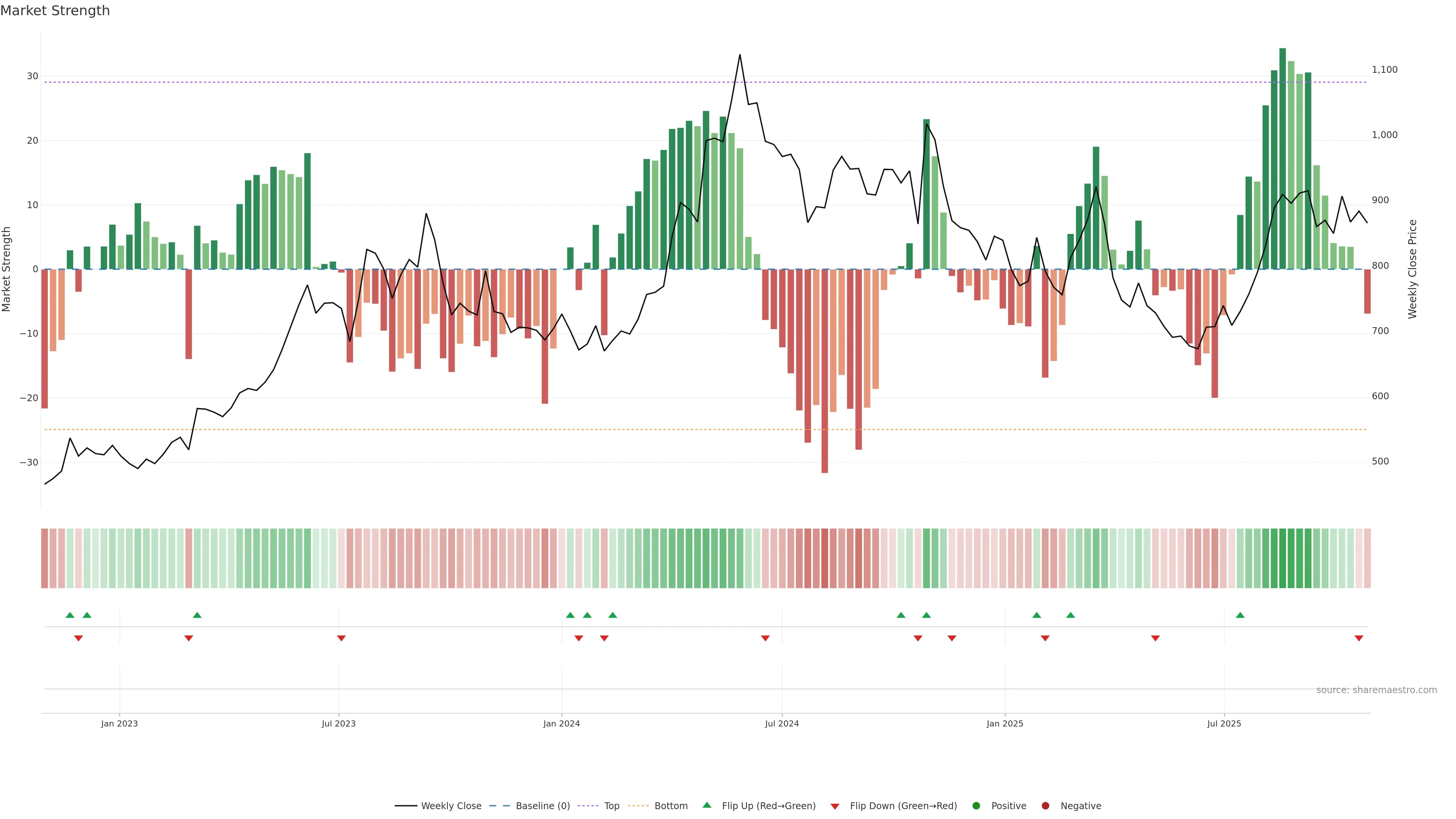Click the Negative red circle legend icon
This screenshot has height=819, width=1456.
pos(1045,805)
